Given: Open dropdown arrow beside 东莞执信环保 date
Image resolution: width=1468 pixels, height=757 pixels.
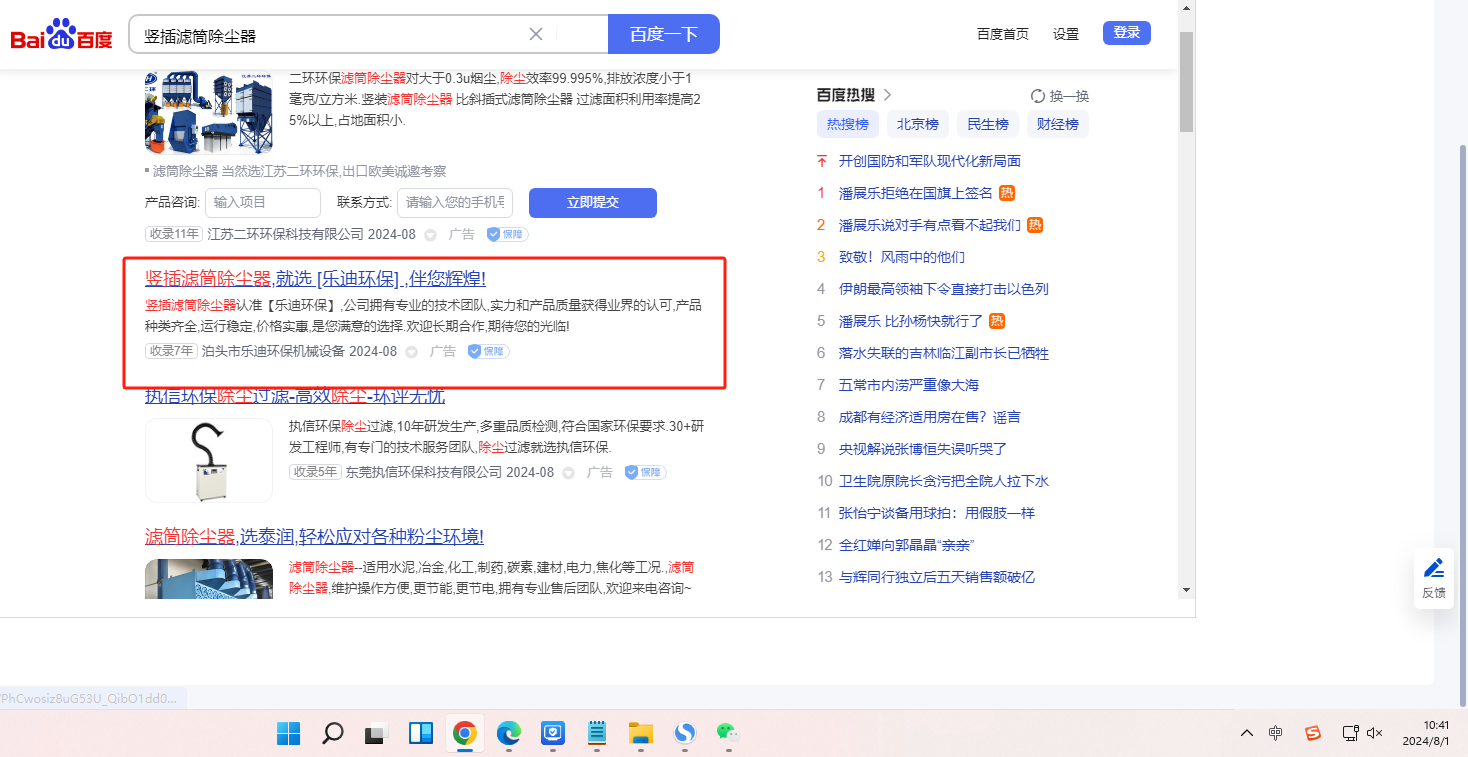Looking at the screenshot, I should (x=568, y=473).
